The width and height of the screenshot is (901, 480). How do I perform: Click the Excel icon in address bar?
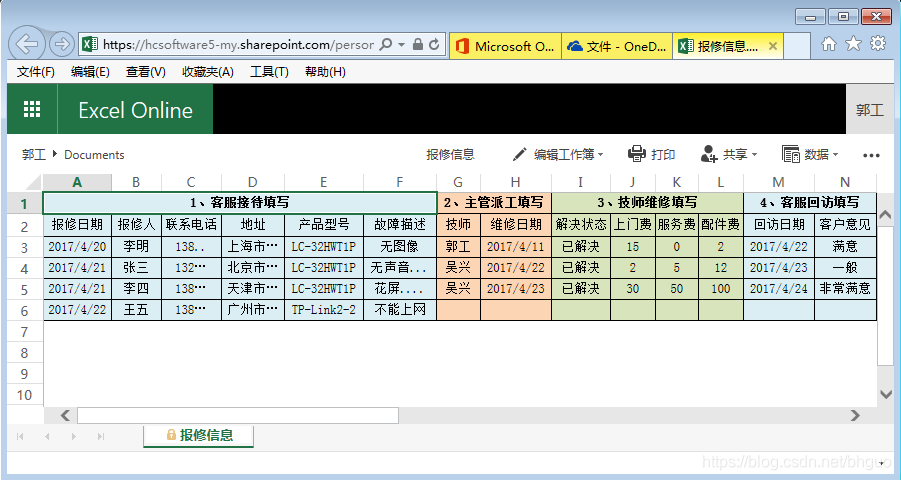90,44
